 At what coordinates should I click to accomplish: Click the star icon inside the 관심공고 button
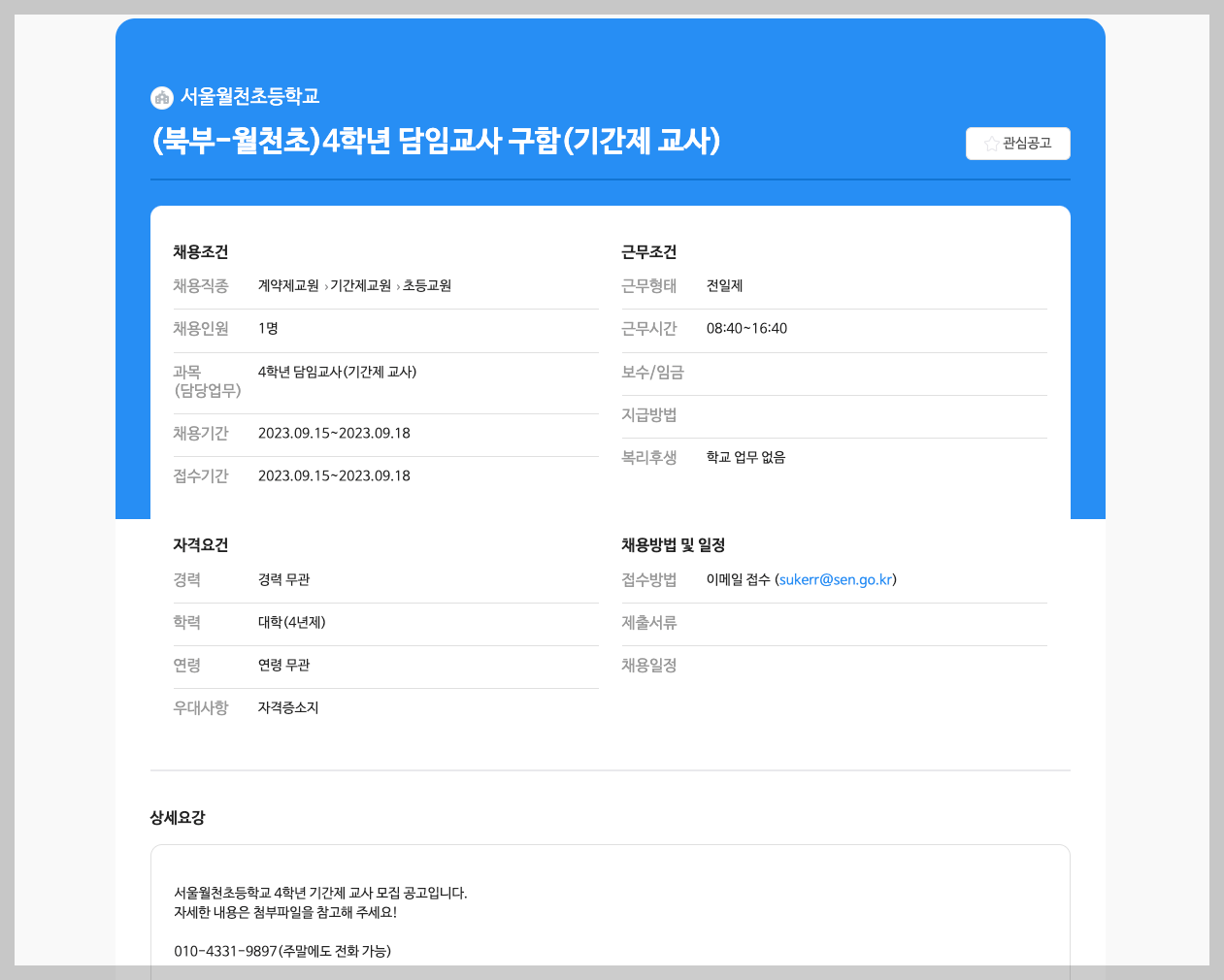pos(990,143)
